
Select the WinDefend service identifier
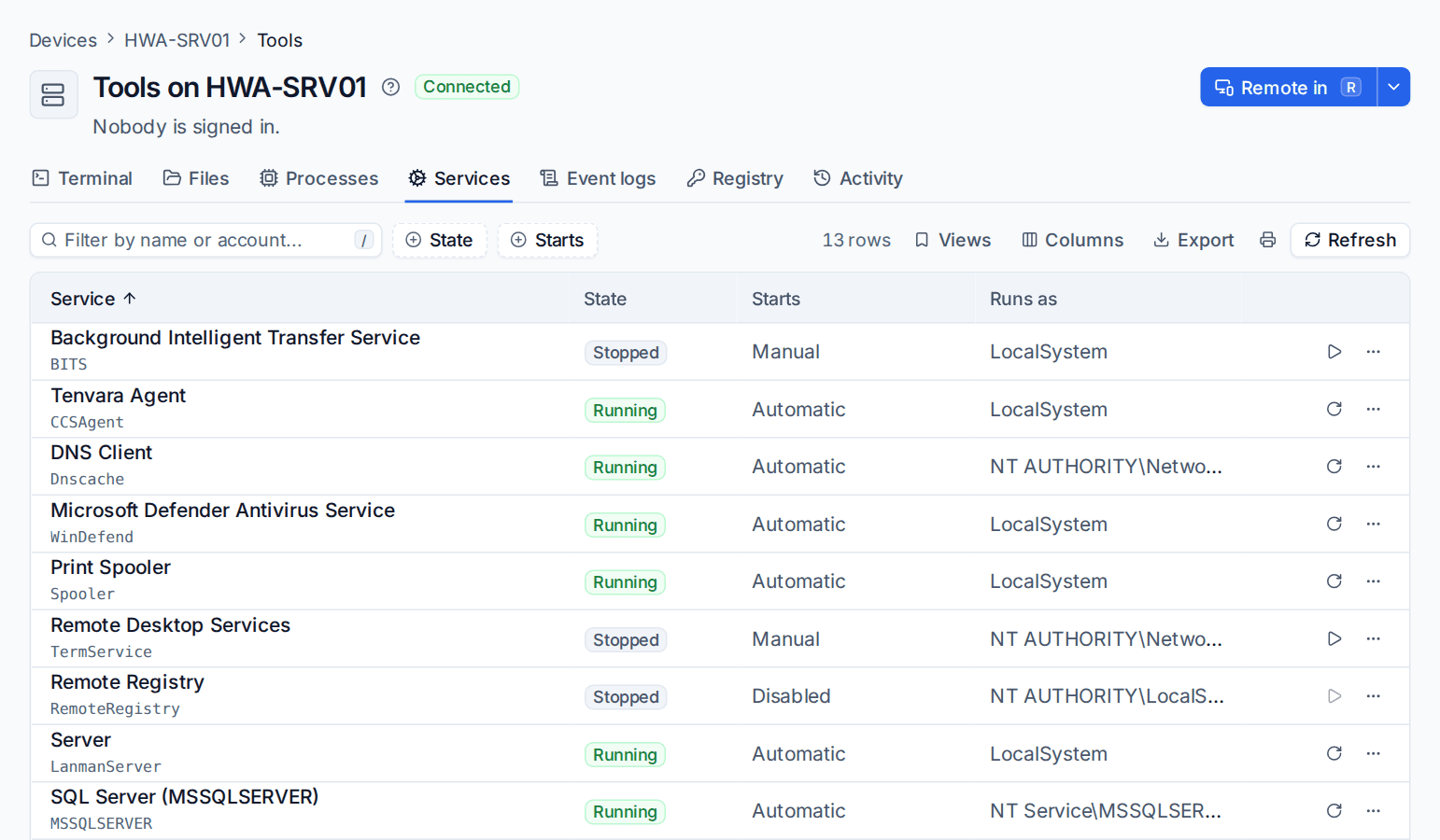point(92,537)
